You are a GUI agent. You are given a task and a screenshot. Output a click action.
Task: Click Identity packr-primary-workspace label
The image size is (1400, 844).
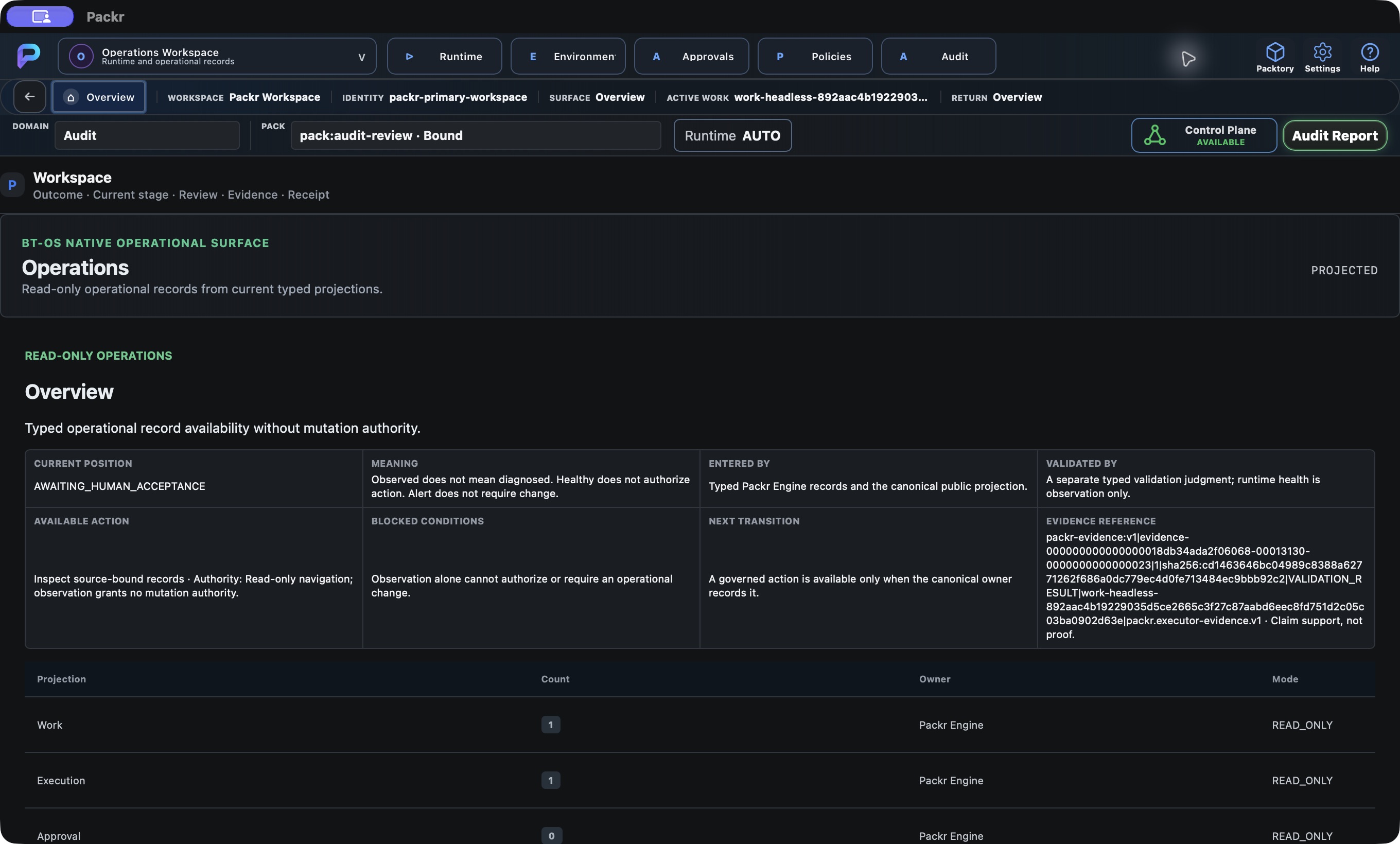[434, 97]
